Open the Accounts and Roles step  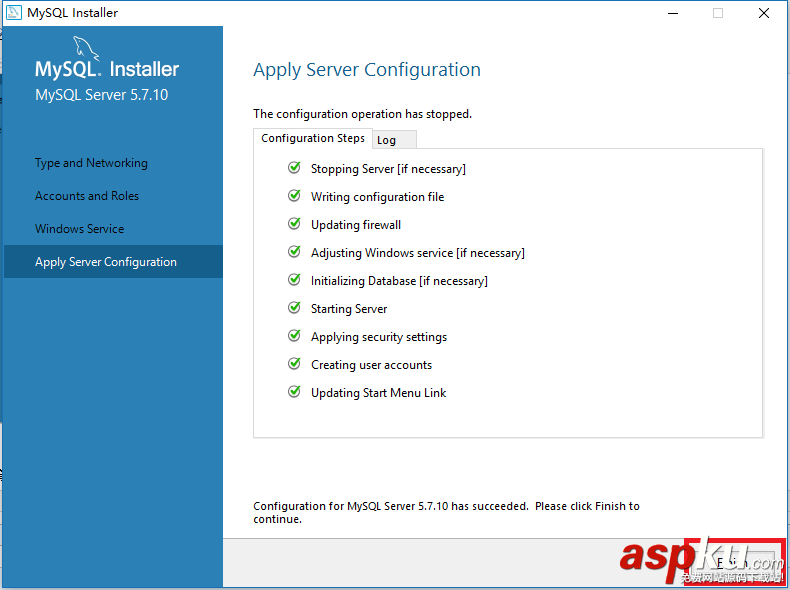(x=87, y=196)
